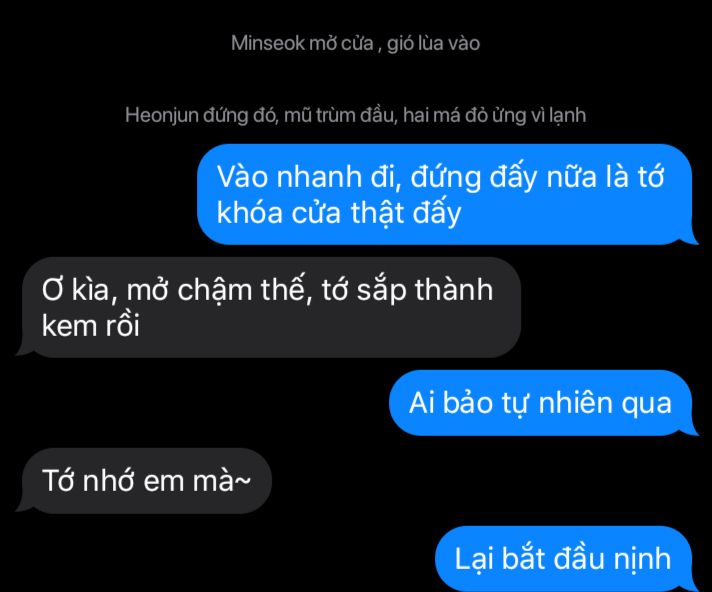Click the tail of 'Ai bảo tự nhiên qua' bubble
This screenshot has height=592, width=712.
click(690, 430)
